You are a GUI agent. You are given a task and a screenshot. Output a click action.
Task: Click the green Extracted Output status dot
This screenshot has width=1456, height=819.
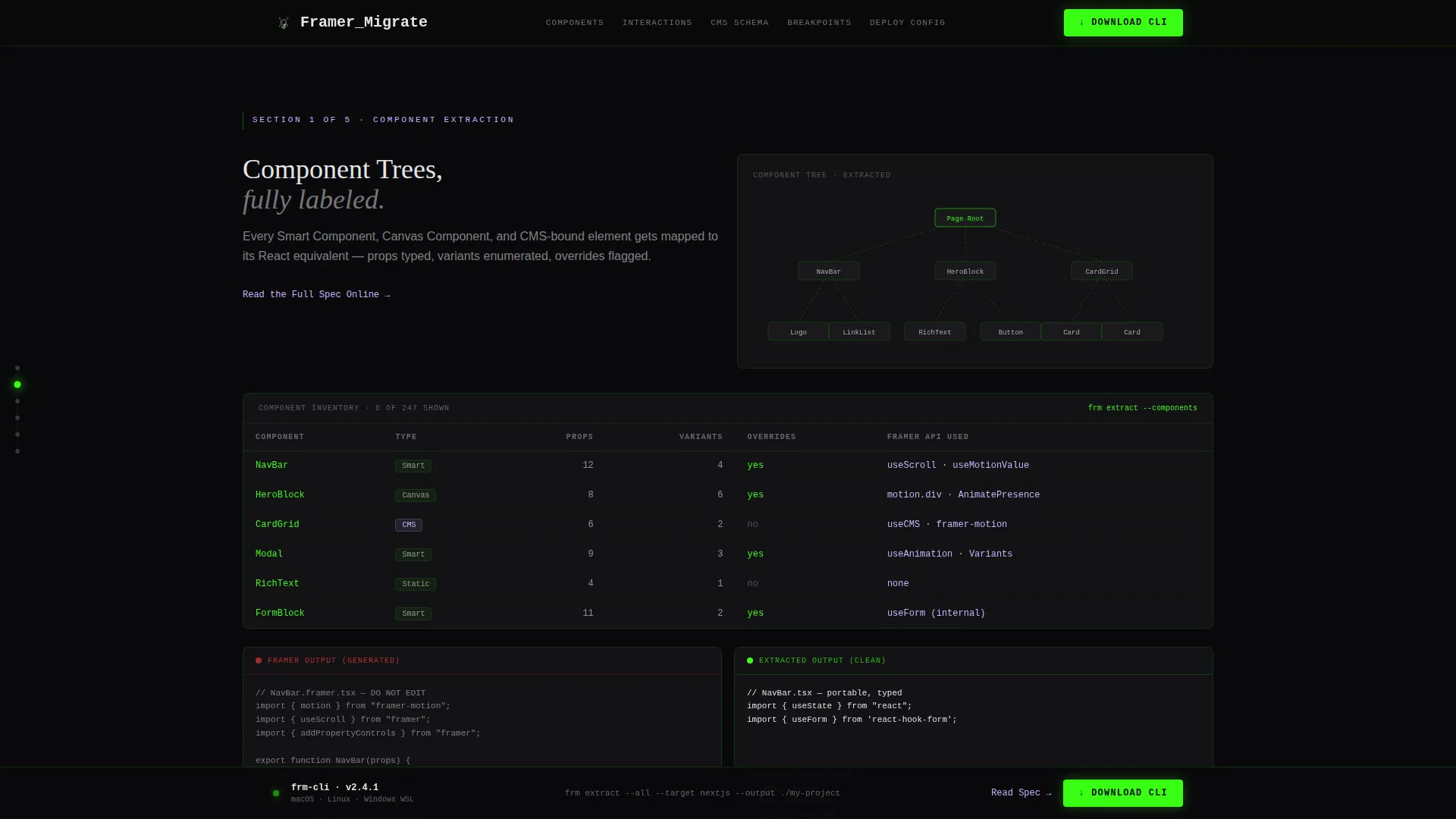pyautogui.click(x=750, y=661)
